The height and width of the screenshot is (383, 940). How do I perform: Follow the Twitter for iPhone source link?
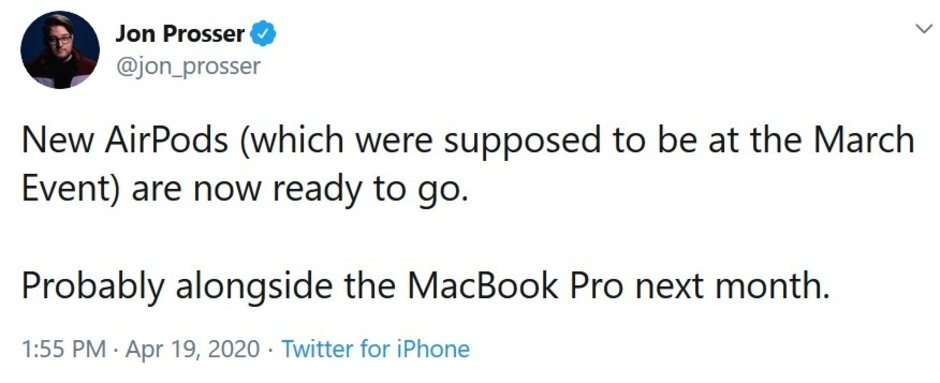click(x=375, y=348)
